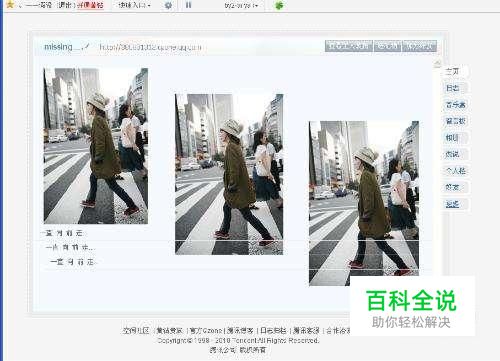Viewport: 500px width, 361px height.
Task: Open the 音乐盒 tab in the side menu
Action: coord(455,105)
